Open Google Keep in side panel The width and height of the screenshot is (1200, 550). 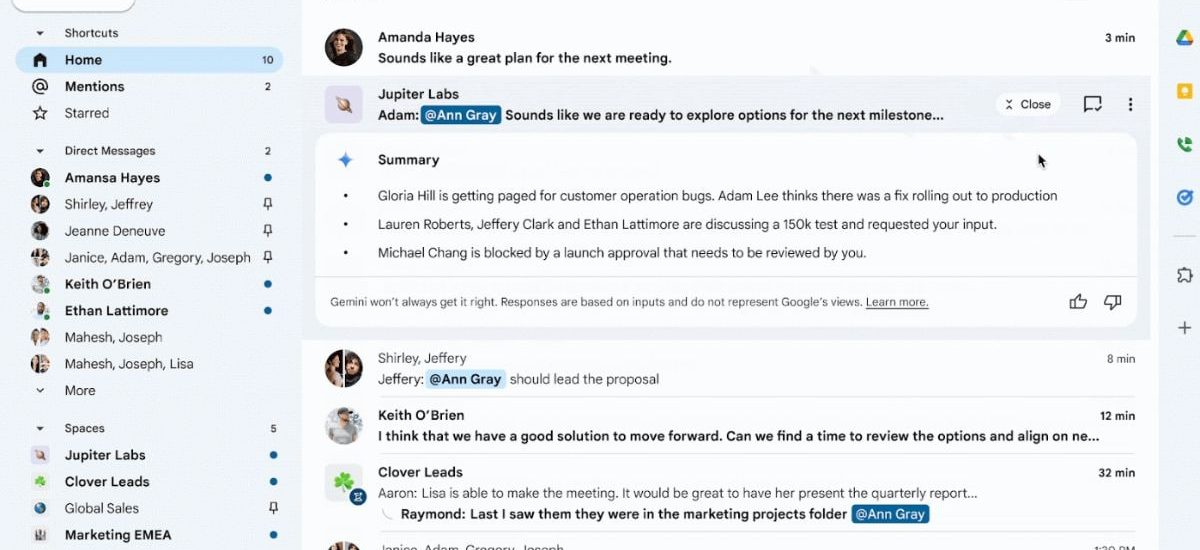(x=1184, y=91)
